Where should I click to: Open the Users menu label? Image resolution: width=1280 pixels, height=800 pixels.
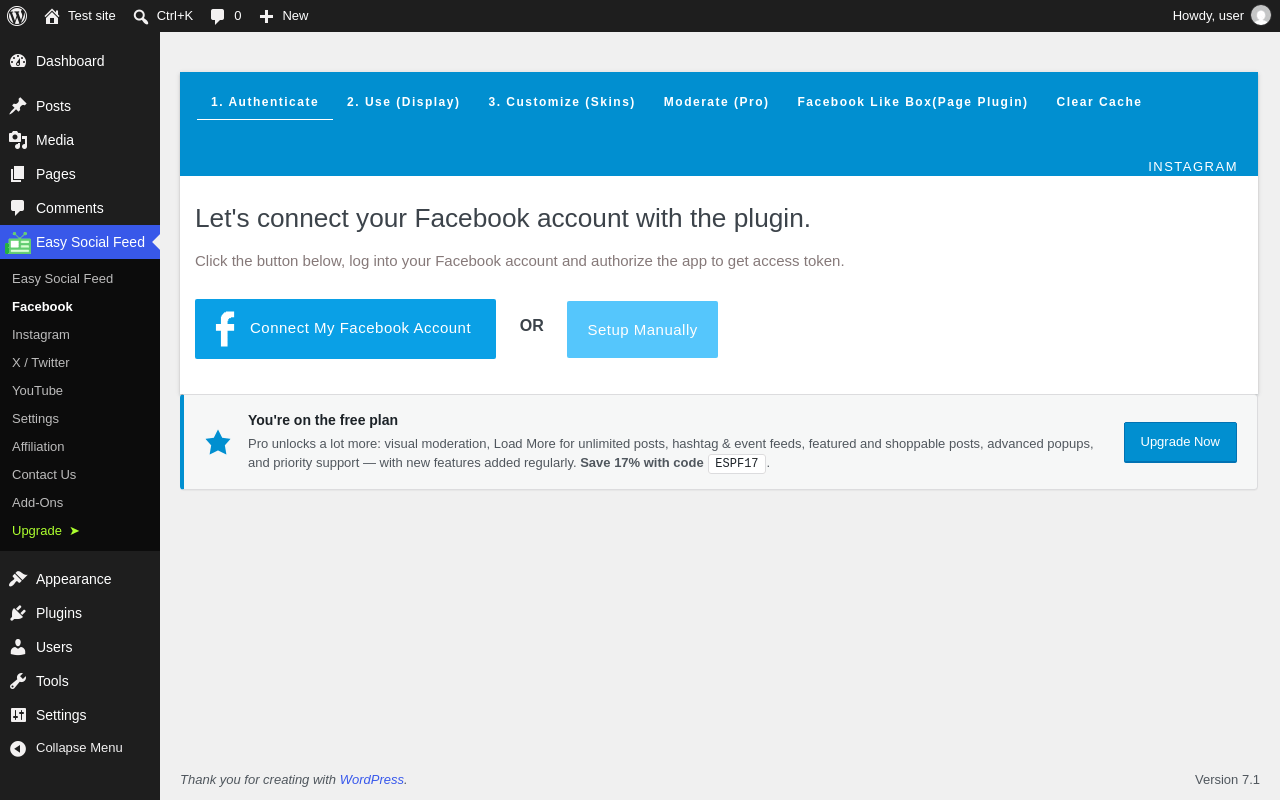pos(54,647)
